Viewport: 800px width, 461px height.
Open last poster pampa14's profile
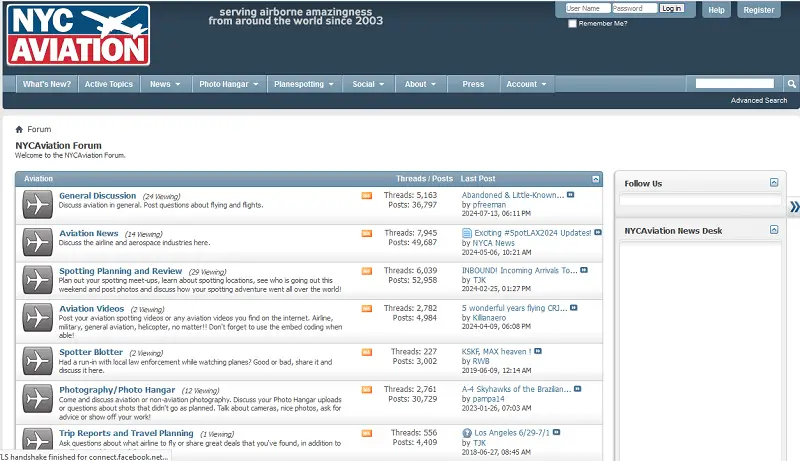[x=488, y=399]
